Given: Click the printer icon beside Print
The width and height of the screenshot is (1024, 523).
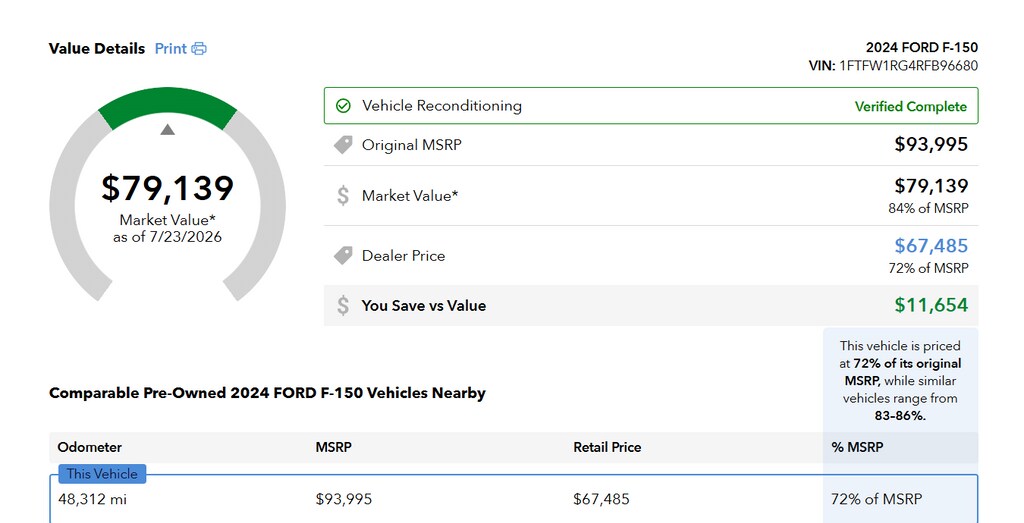Looking at the screenshot, I should (199, 49).
